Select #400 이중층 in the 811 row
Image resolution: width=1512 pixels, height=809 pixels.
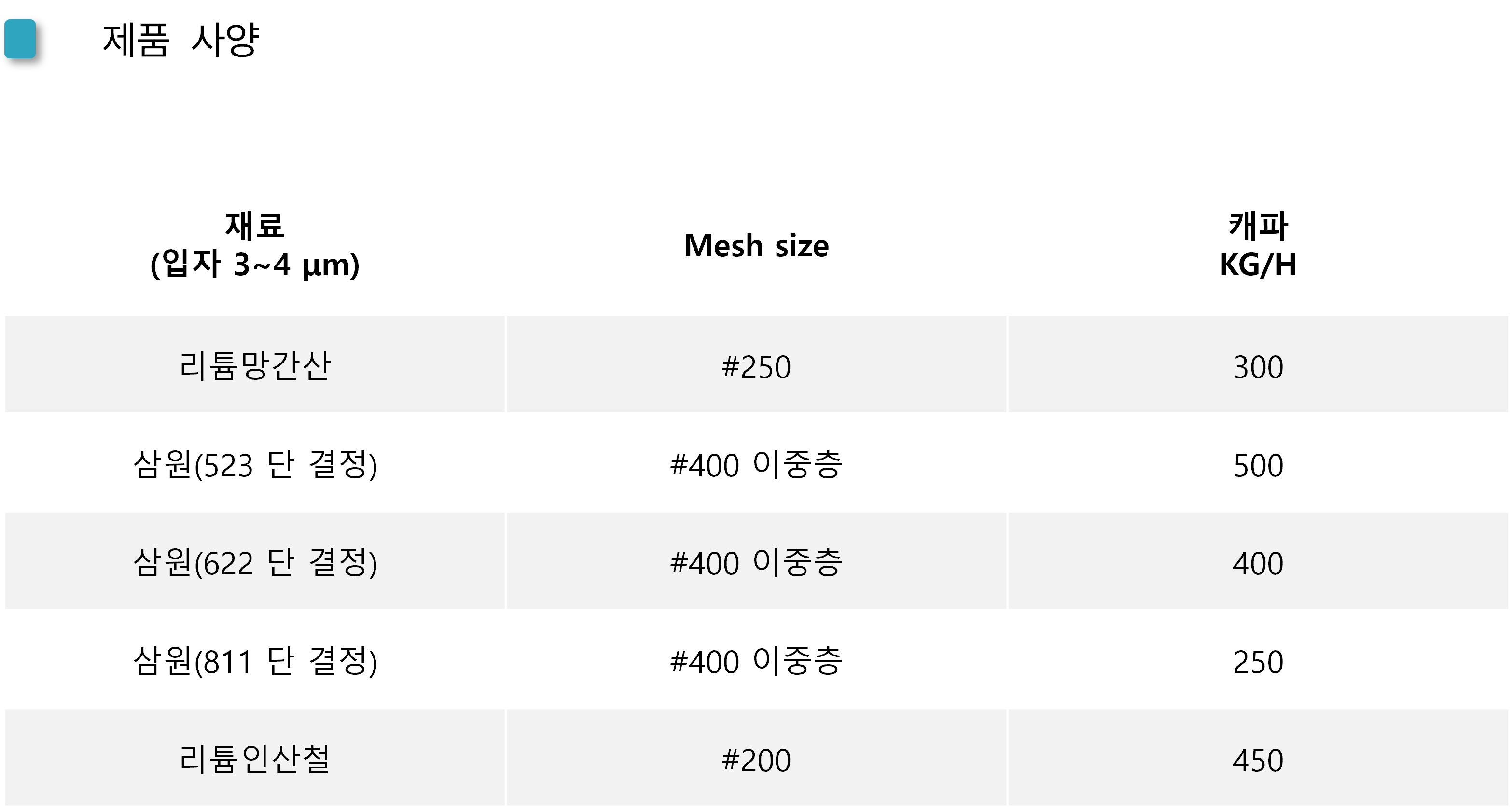(756, 660)
